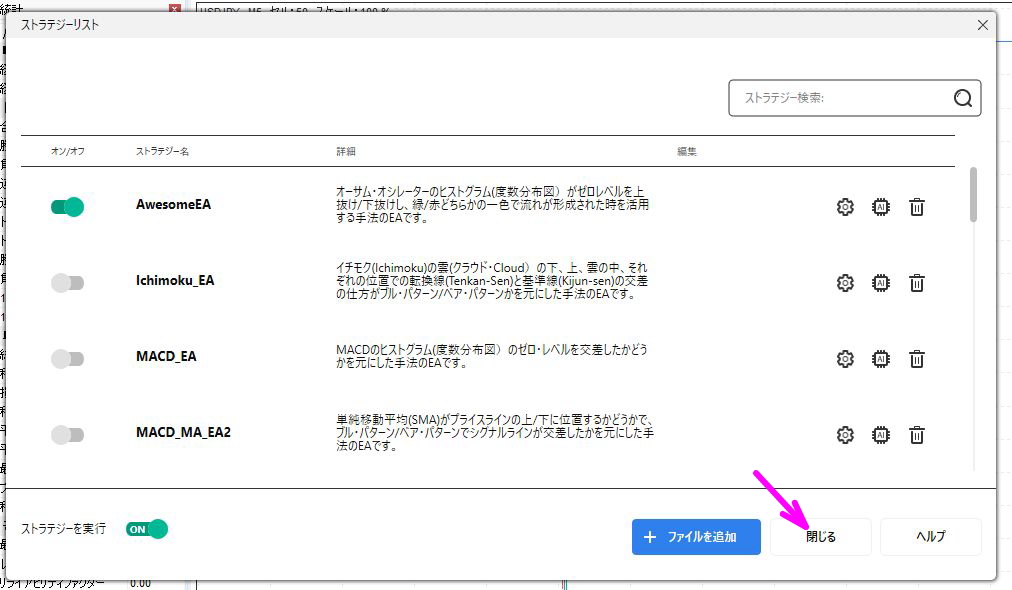This screenshot has height=590, width=1012.
Task: Open settings gear for MACD_EA
Action: point(845,358)
